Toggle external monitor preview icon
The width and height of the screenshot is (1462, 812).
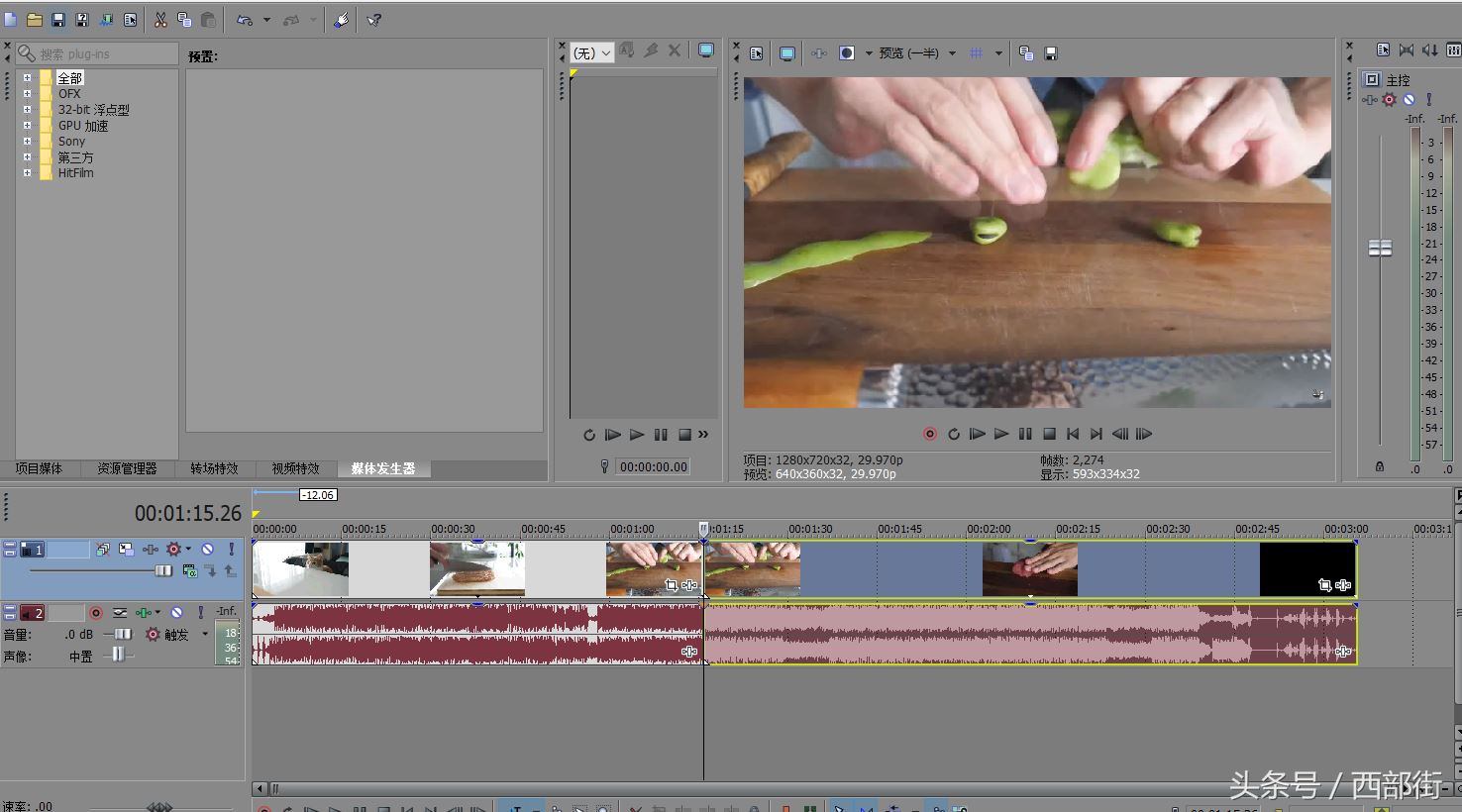[x=786, y=53]
